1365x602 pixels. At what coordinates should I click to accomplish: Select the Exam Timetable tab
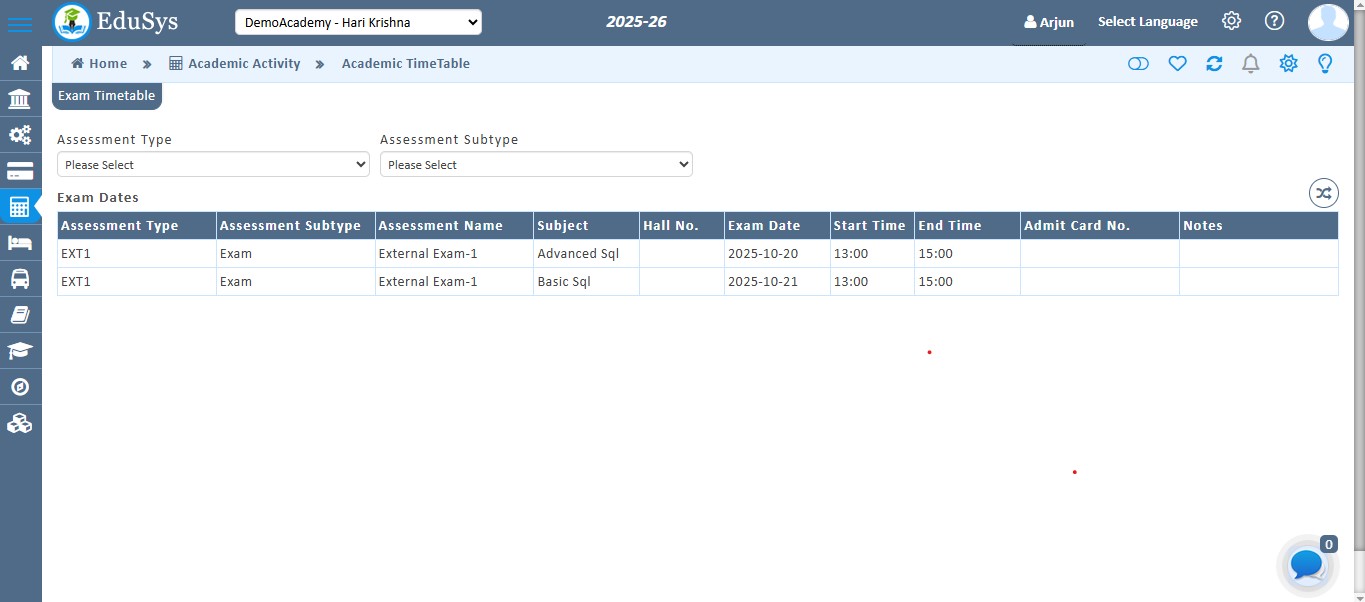[x=106, y=96]
